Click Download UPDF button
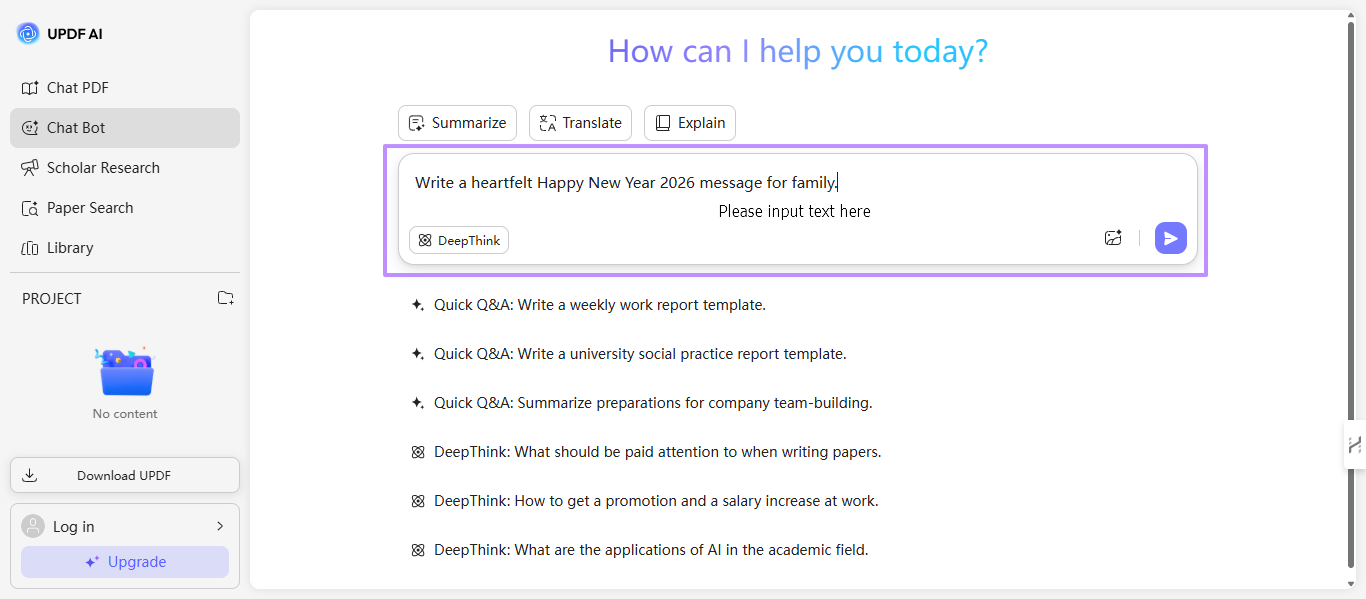 coord(125,475)
